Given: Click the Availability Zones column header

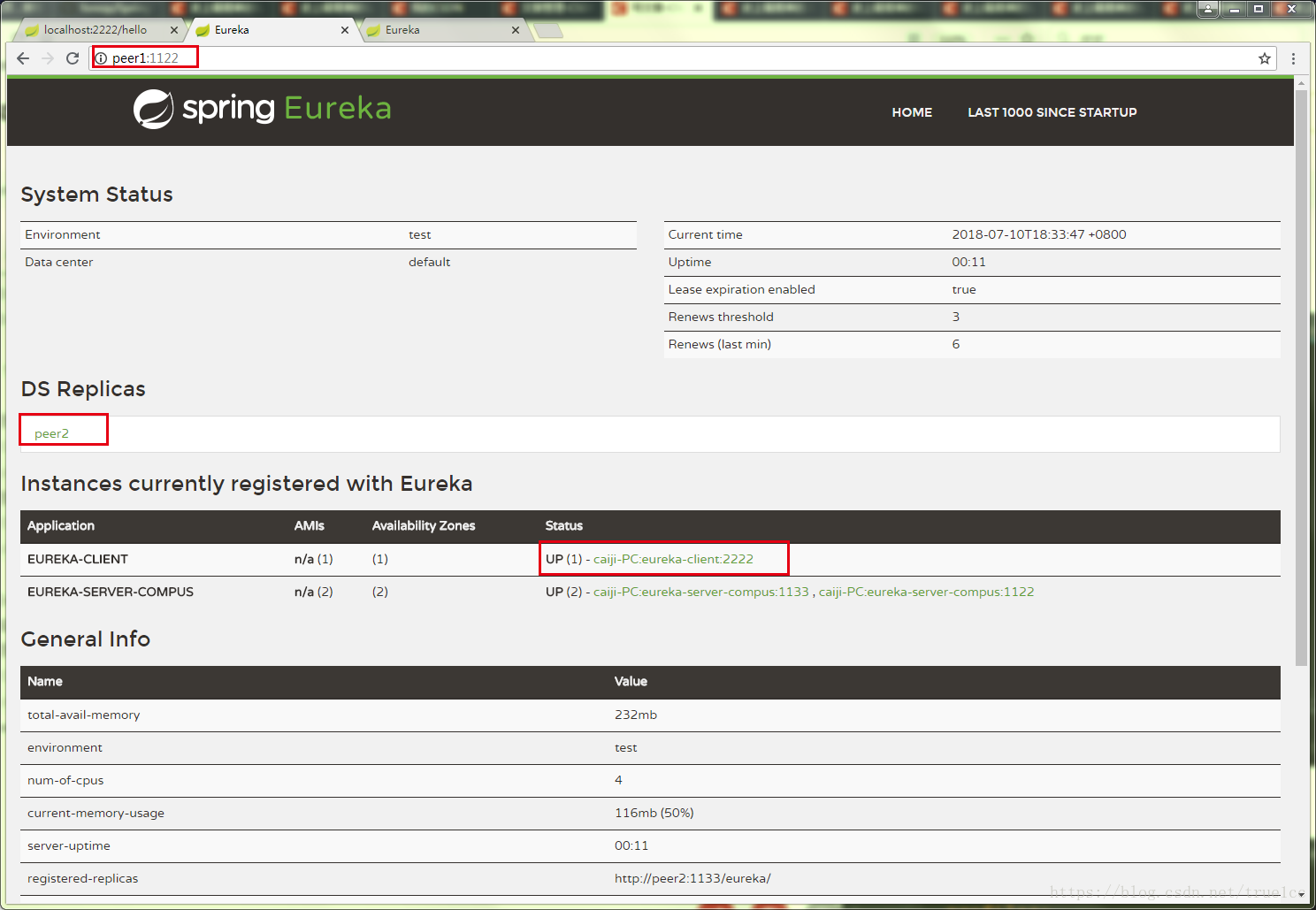Looking at the screenshot, I should click(424, 525).
